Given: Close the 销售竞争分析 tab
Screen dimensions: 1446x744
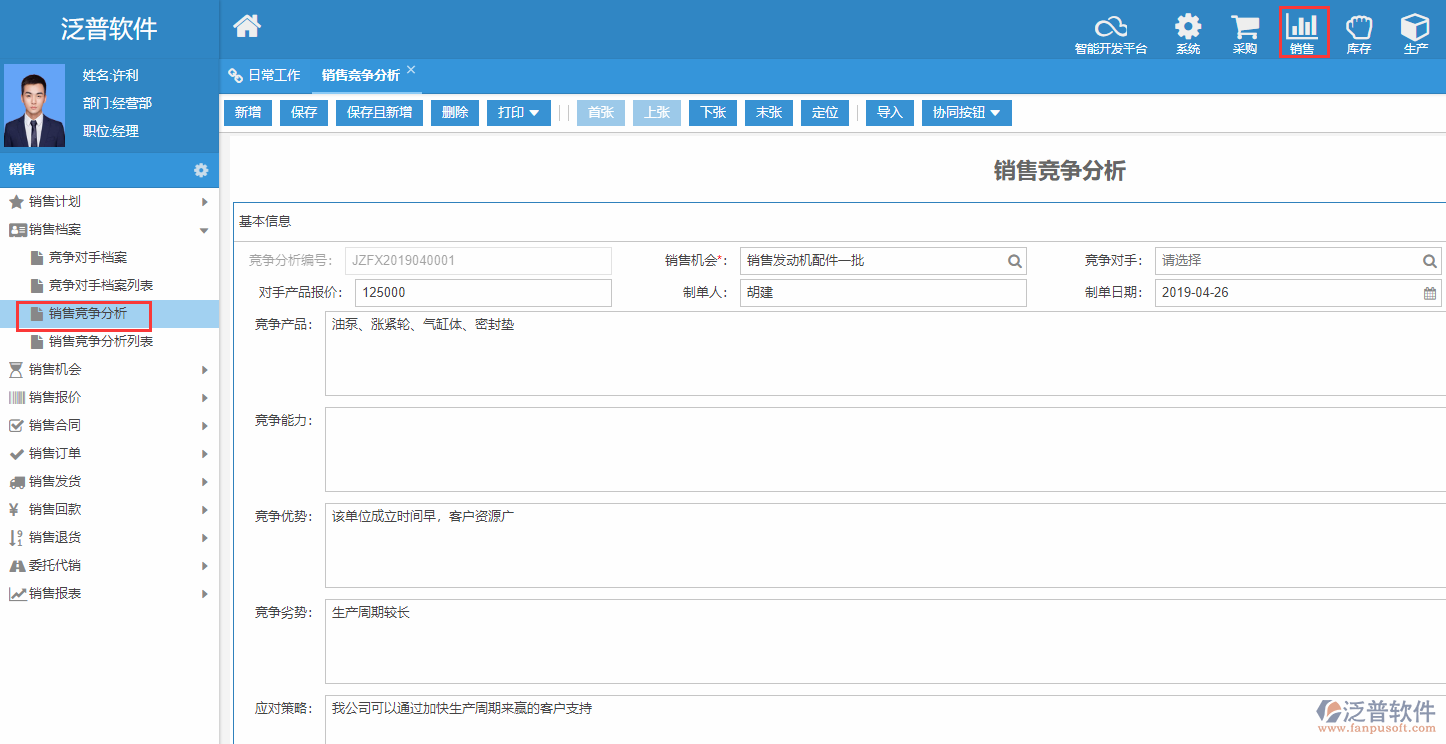Looking at the screenshot, I should (x=411, y=70).
